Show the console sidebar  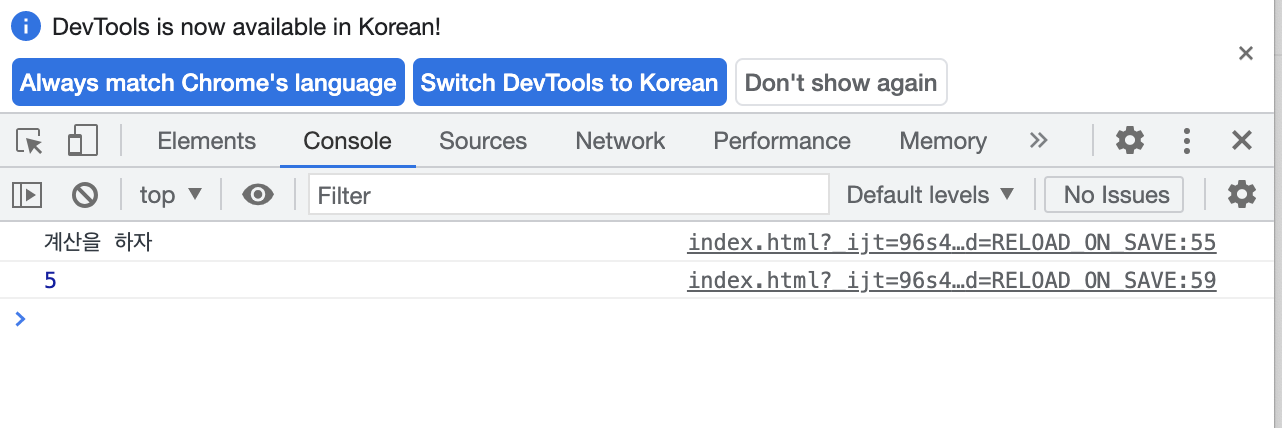pyautogui.click(x=26, y=194)
